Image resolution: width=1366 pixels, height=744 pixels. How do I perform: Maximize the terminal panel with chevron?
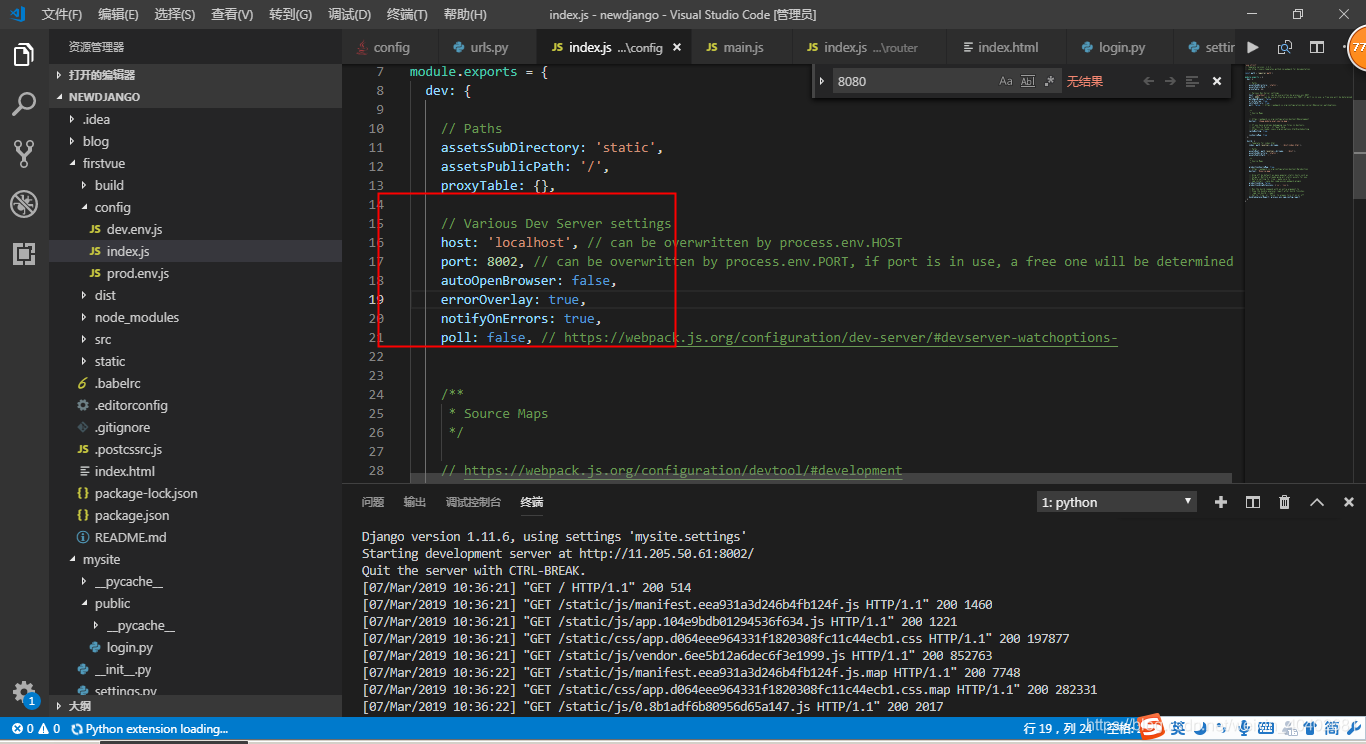[1317, 502]
